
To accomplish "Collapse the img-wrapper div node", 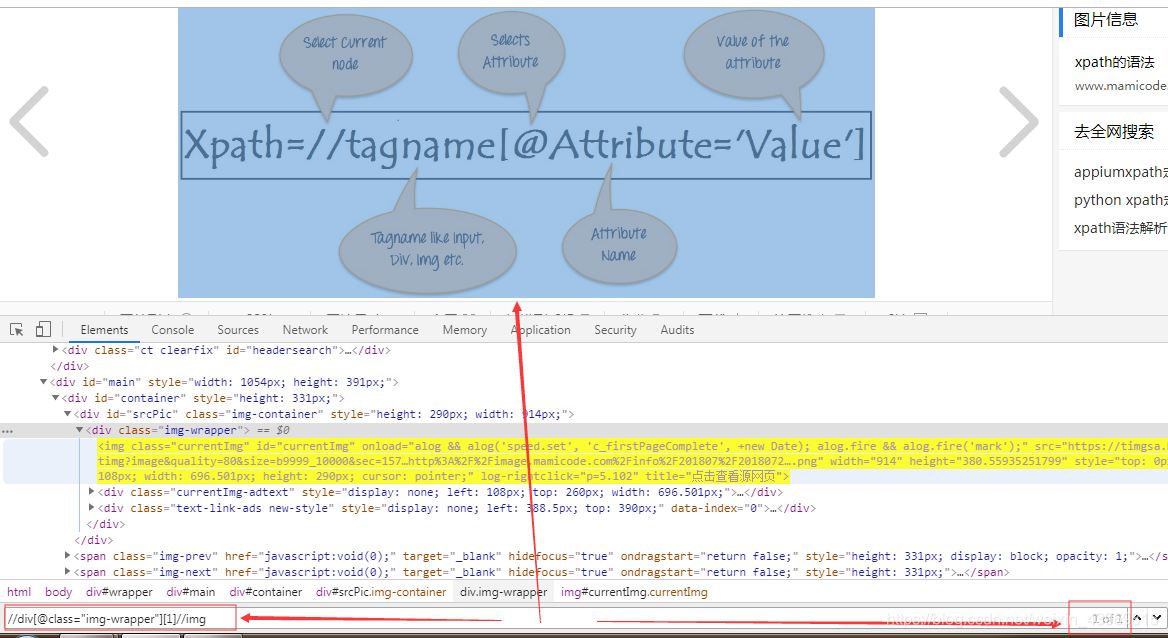I will [79, 430].
